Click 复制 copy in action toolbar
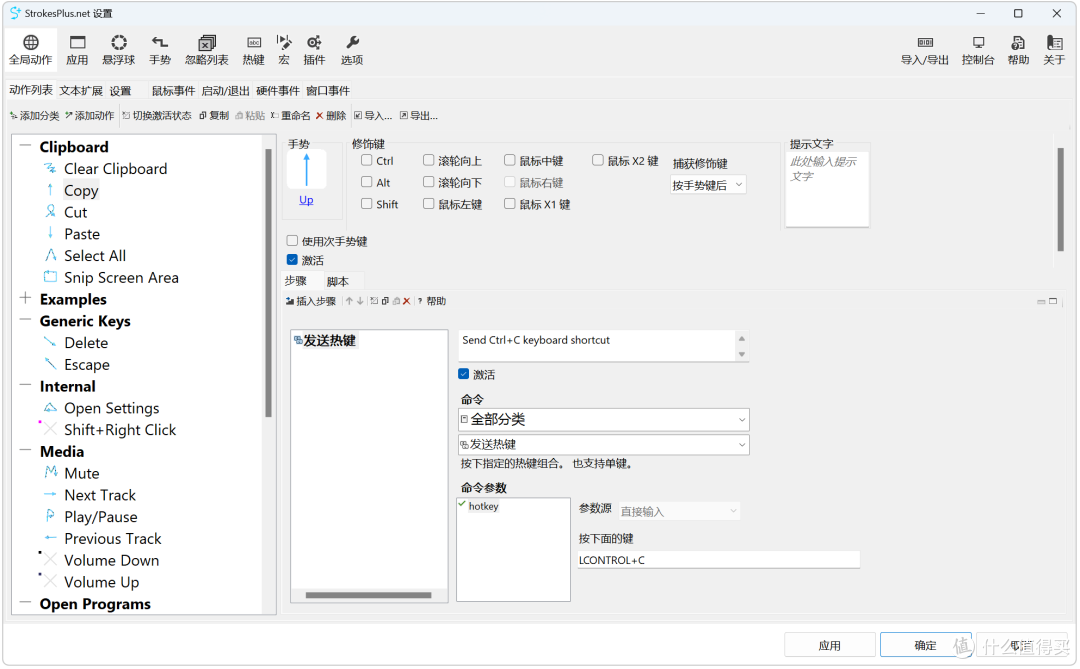This screenshot has height=669, width=1080. [214, 116]
